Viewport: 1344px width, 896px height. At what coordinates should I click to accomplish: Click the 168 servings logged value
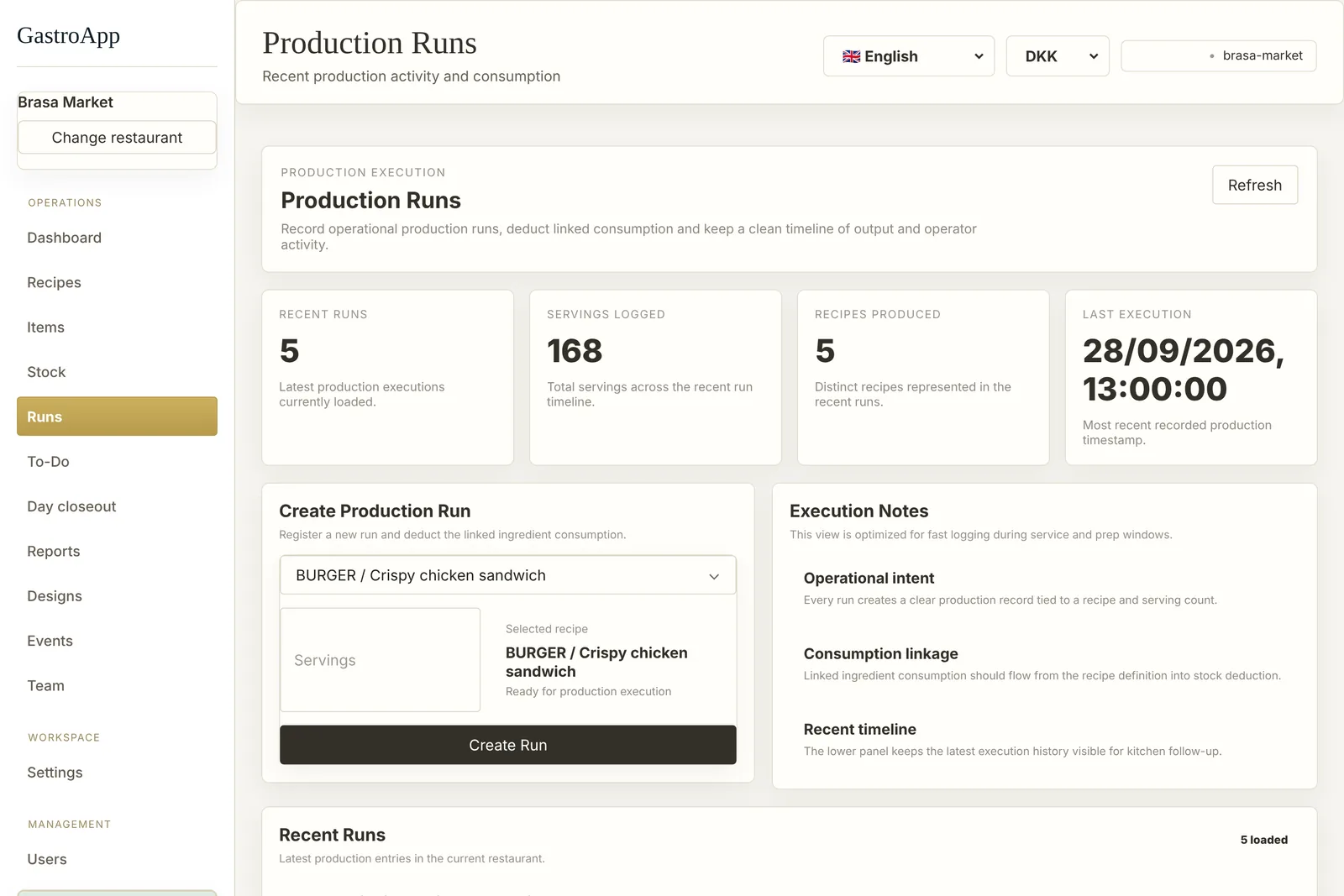[575, 351]
